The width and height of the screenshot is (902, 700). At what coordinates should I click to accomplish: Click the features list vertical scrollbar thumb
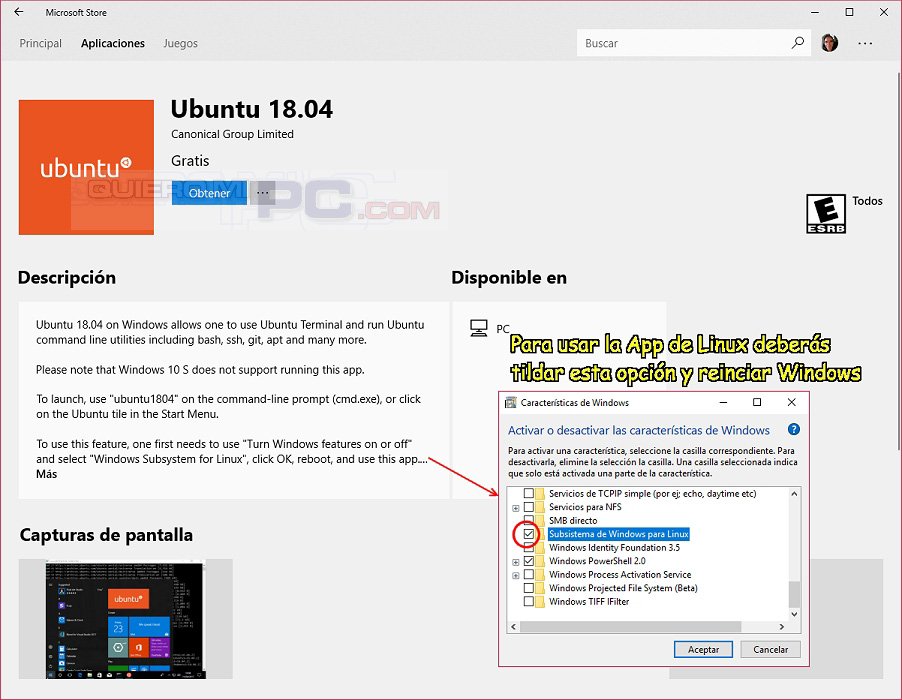(x=794, y=594)
